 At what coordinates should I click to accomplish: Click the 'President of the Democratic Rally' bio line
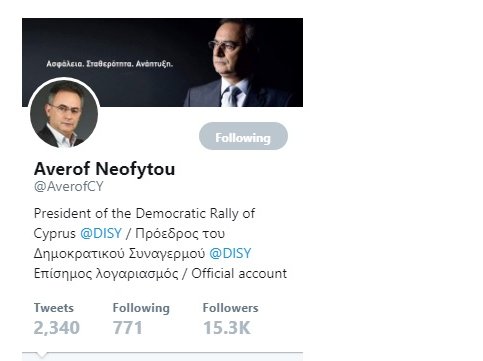144,213
